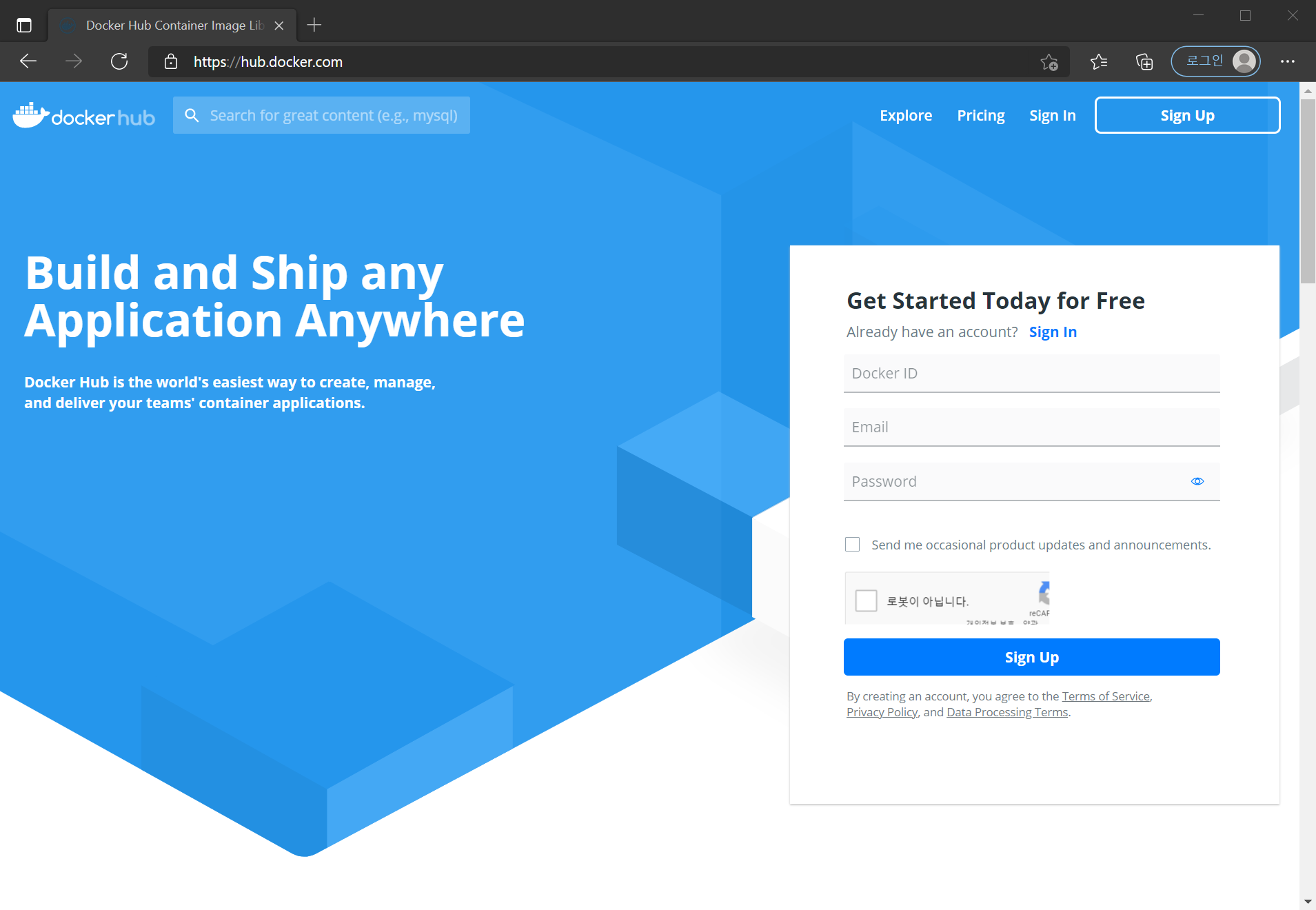This screenshot has width=1316, height=910.
Task: Click the Docker Hub search box
Action: (x=321, y=115)
